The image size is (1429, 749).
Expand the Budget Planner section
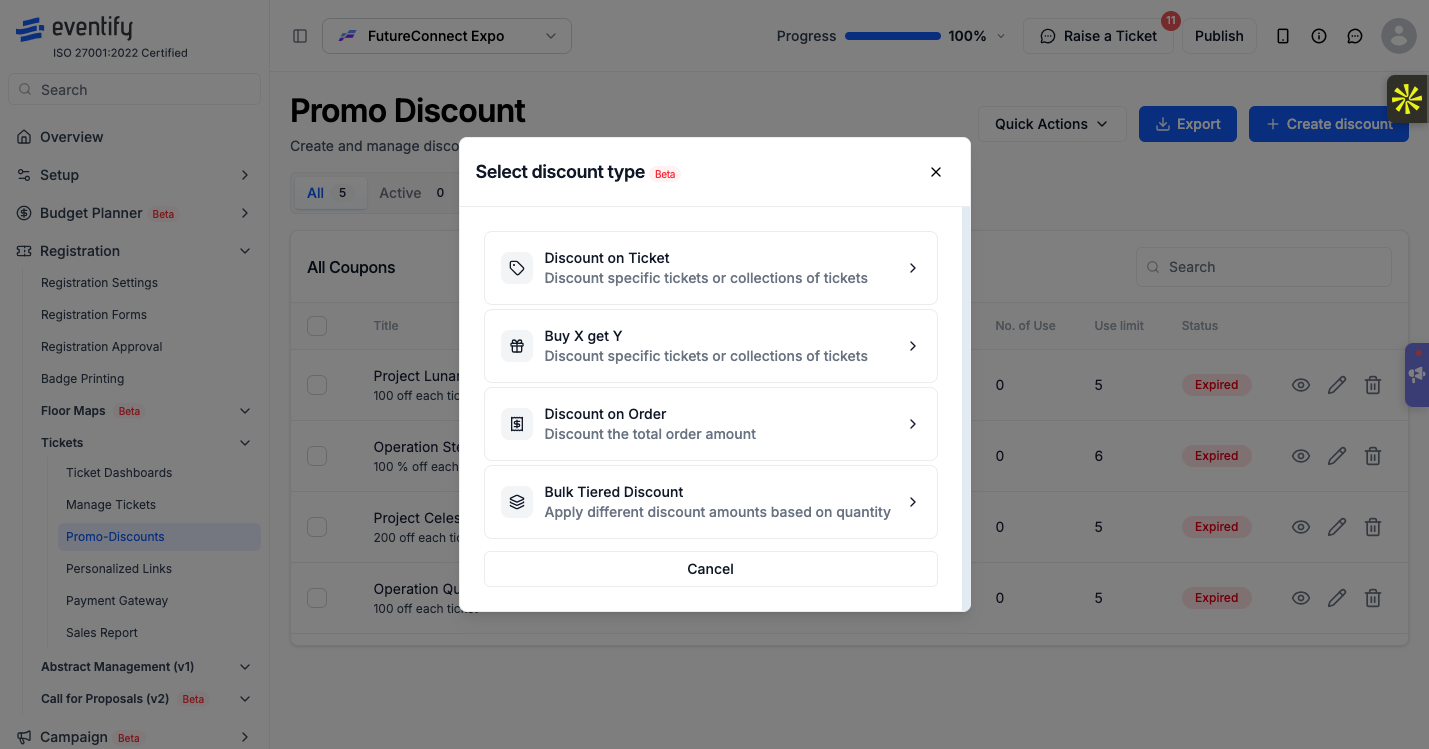(x=245, y=213)
